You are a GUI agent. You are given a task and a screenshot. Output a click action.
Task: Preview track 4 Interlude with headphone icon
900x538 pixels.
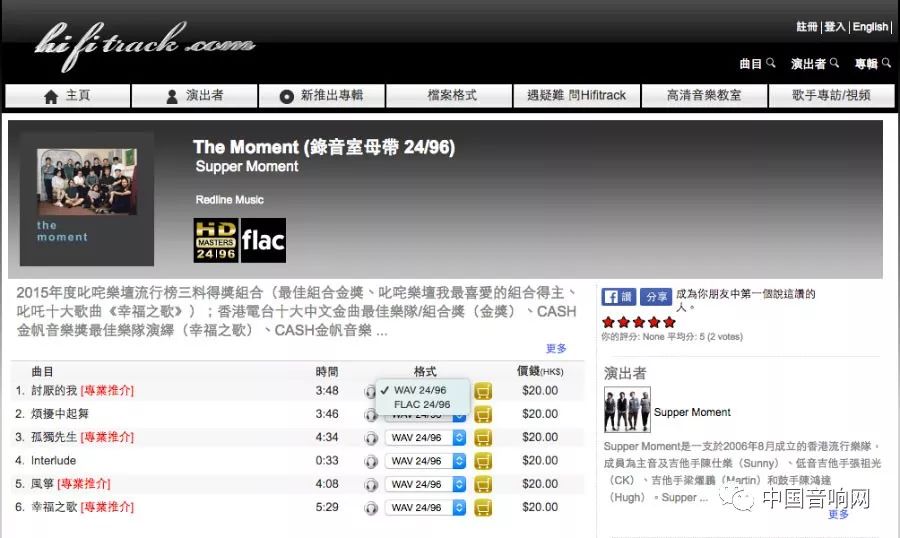coord(371,461)
